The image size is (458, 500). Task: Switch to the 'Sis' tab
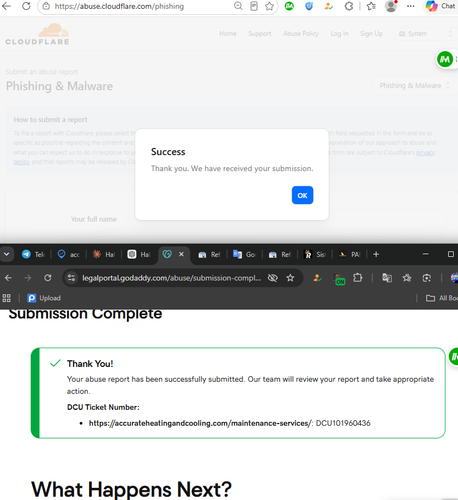tap(314, 254)
